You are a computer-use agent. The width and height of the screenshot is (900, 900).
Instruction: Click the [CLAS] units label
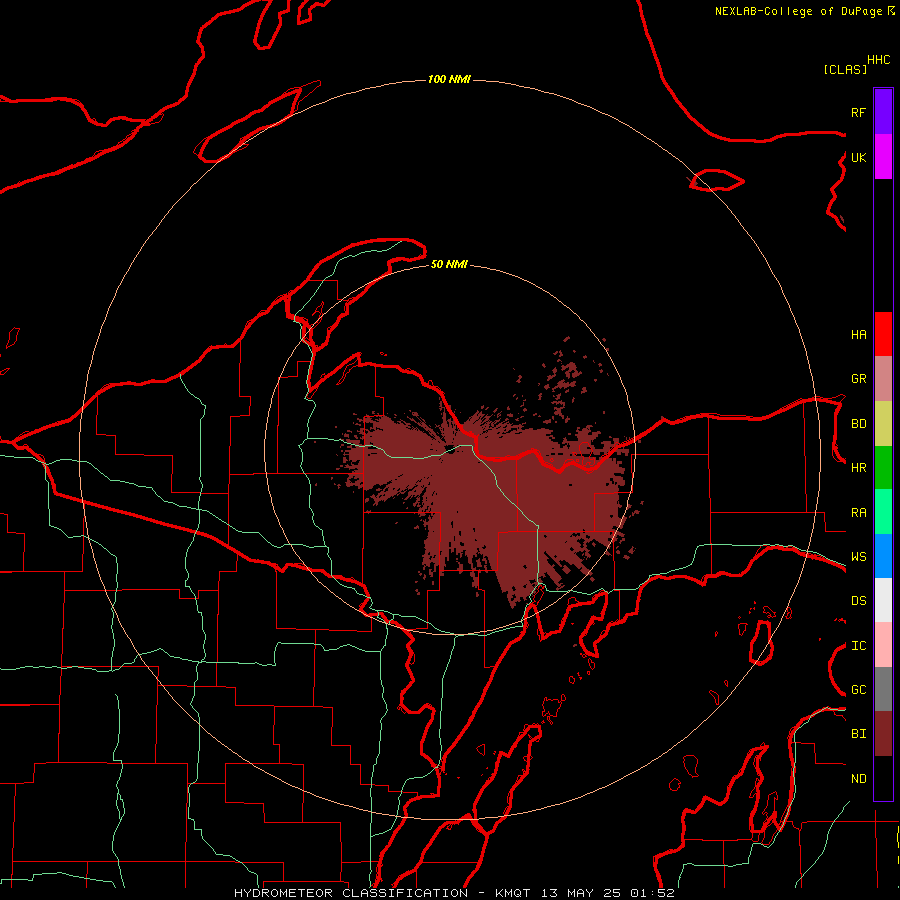pos(844,69)
